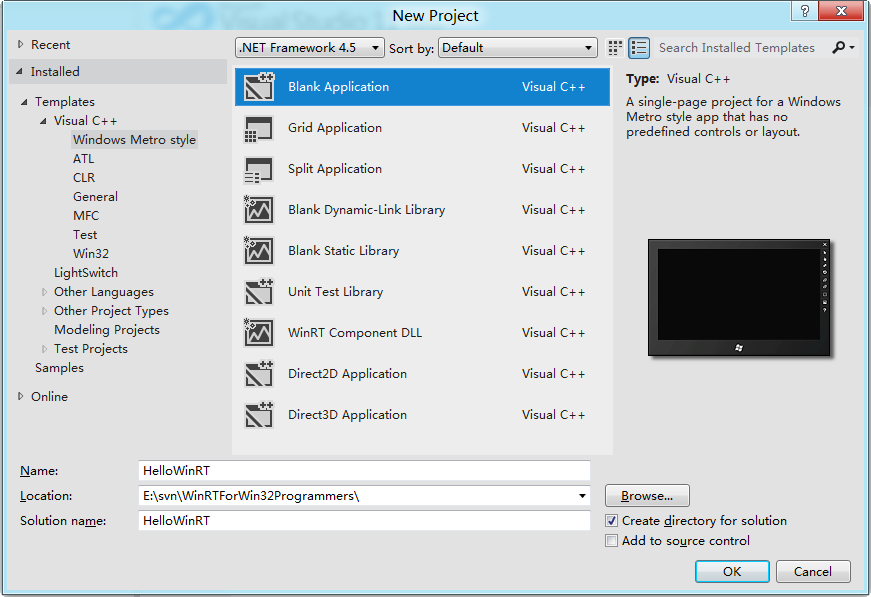Viewport: 871px width, 597px height.
Task: Click the Split Application template icon
Action: click(x=258, y=169)
